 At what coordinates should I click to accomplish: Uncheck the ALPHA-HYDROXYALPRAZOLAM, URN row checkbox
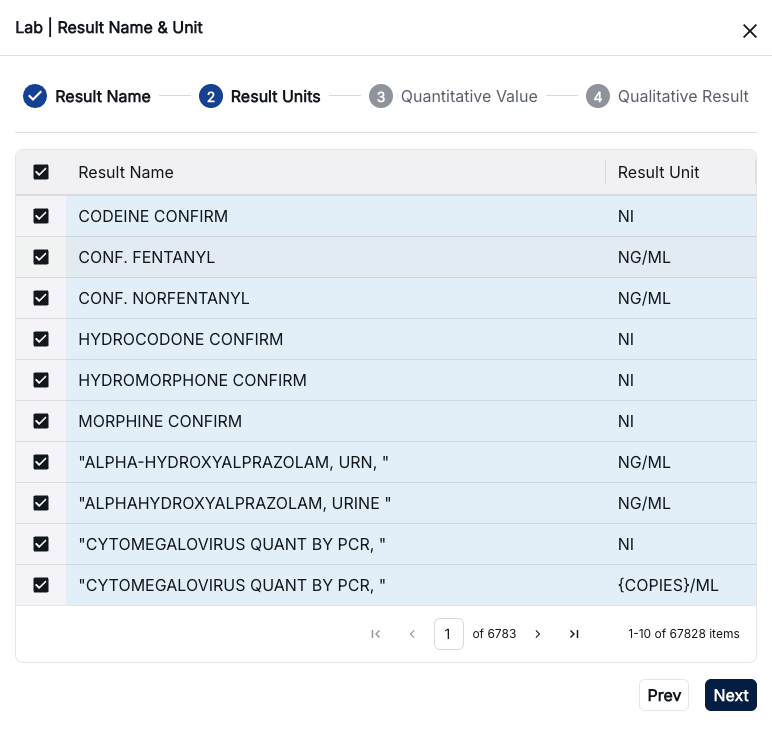click(x=41, y=462)
